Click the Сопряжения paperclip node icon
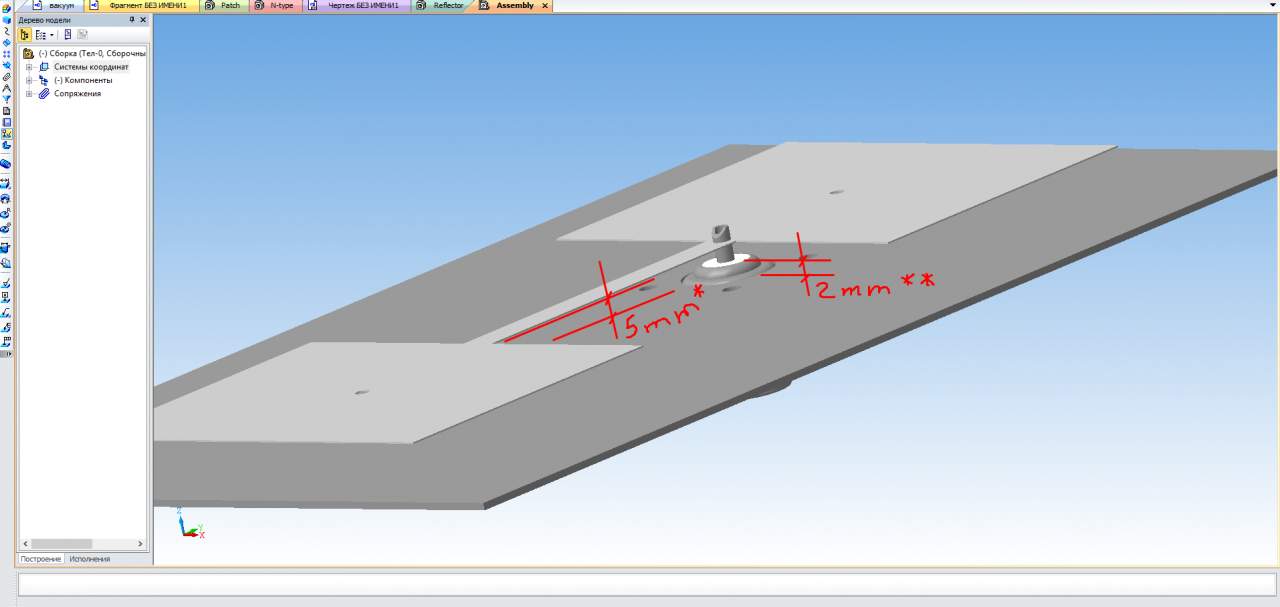This screenshot has height=607, width=1280. (44, 93)
